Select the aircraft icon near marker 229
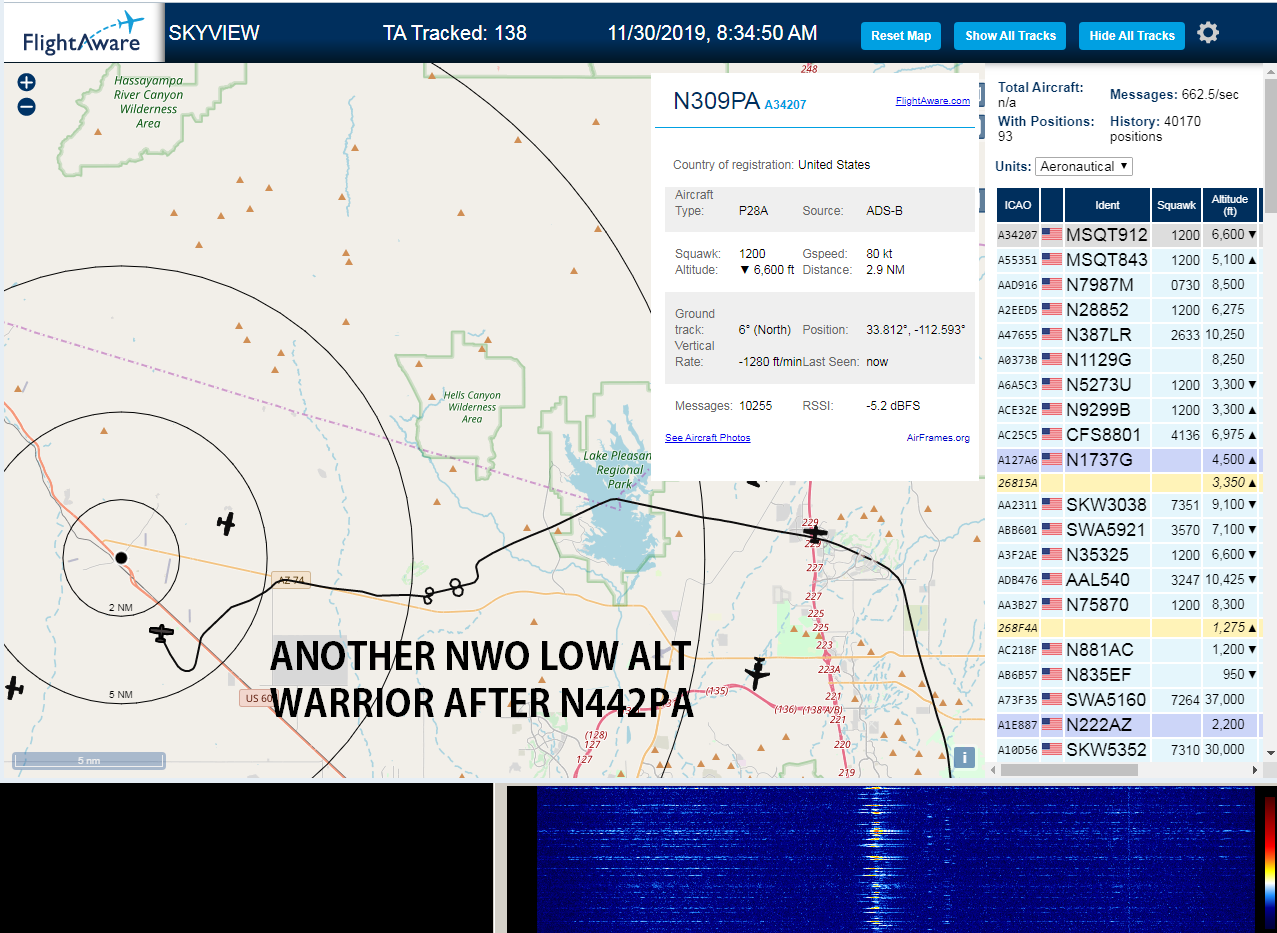Screen dimensions: 1277x933 [816, 534]
